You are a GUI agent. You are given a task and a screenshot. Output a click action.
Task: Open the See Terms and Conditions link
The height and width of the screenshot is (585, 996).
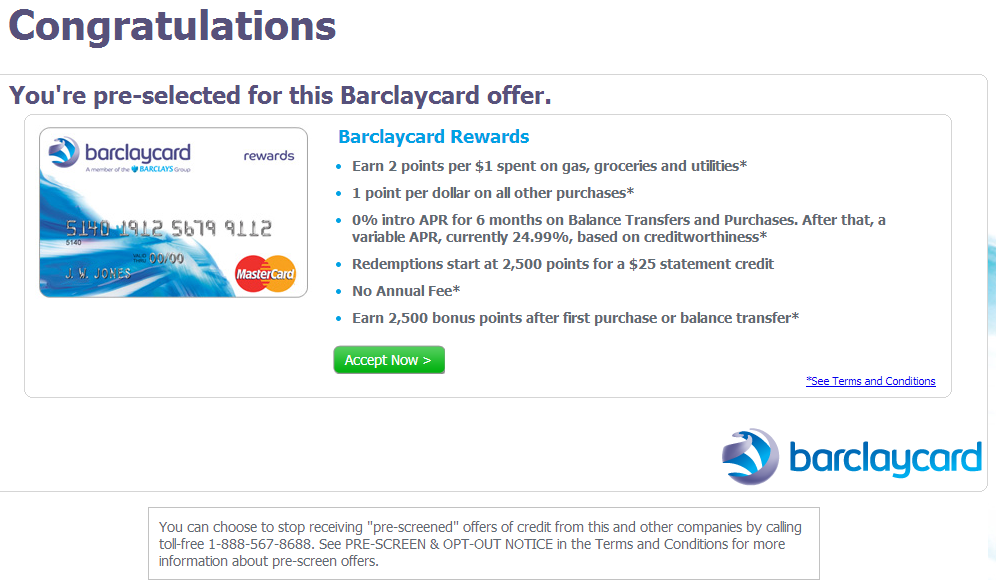[x=870, y=381]
